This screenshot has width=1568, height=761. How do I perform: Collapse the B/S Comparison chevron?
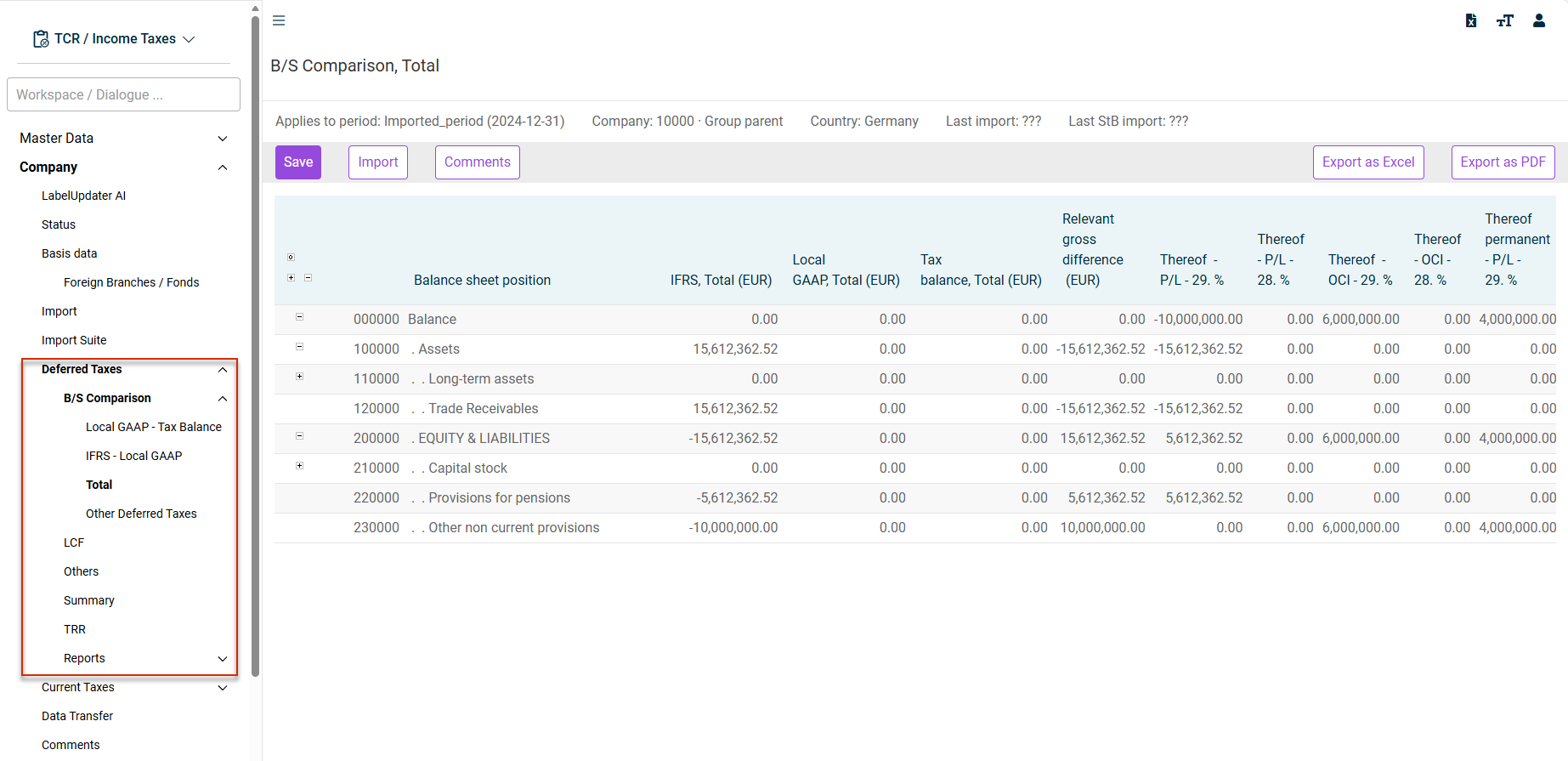[x=223, y=399]
